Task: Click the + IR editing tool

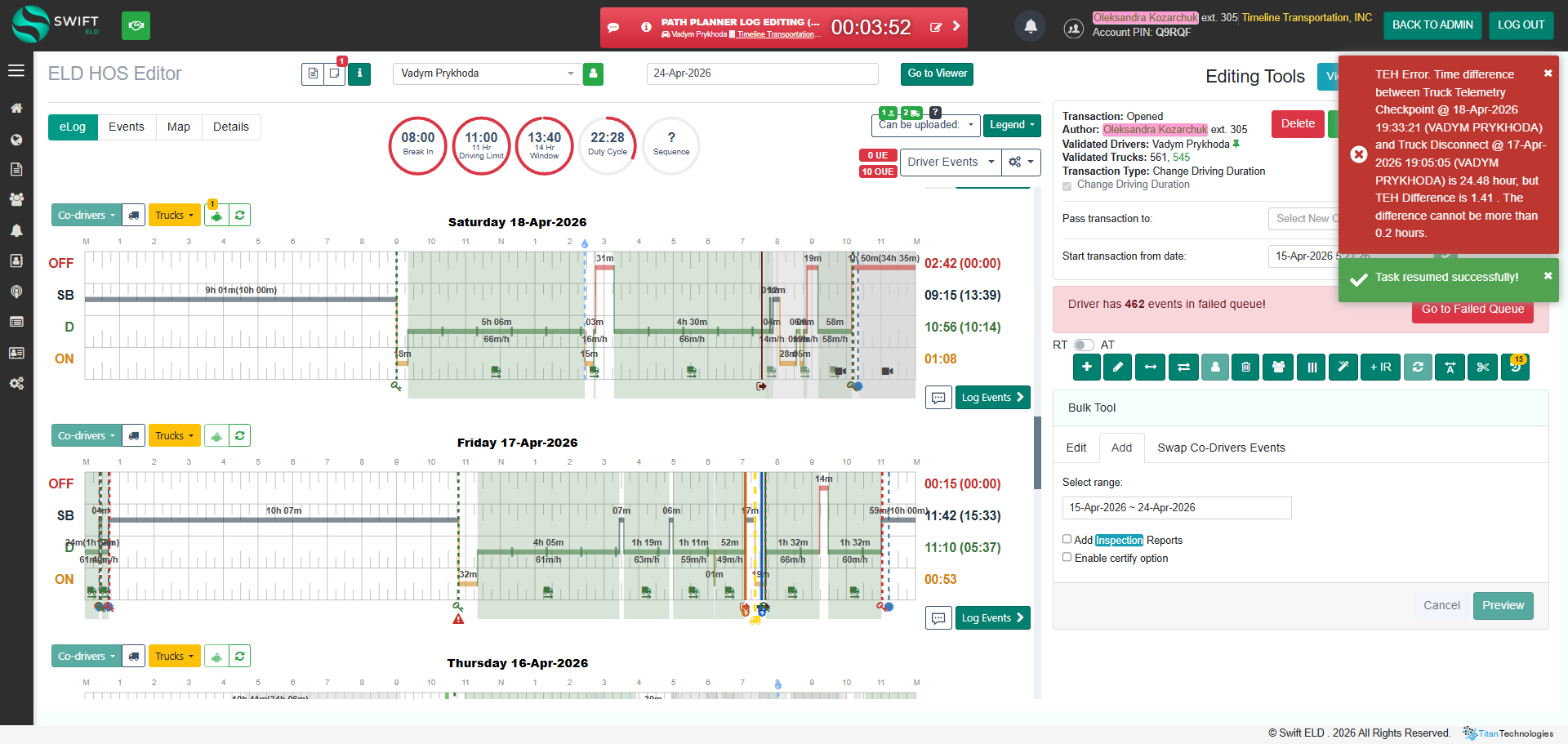Action: 1381,368
